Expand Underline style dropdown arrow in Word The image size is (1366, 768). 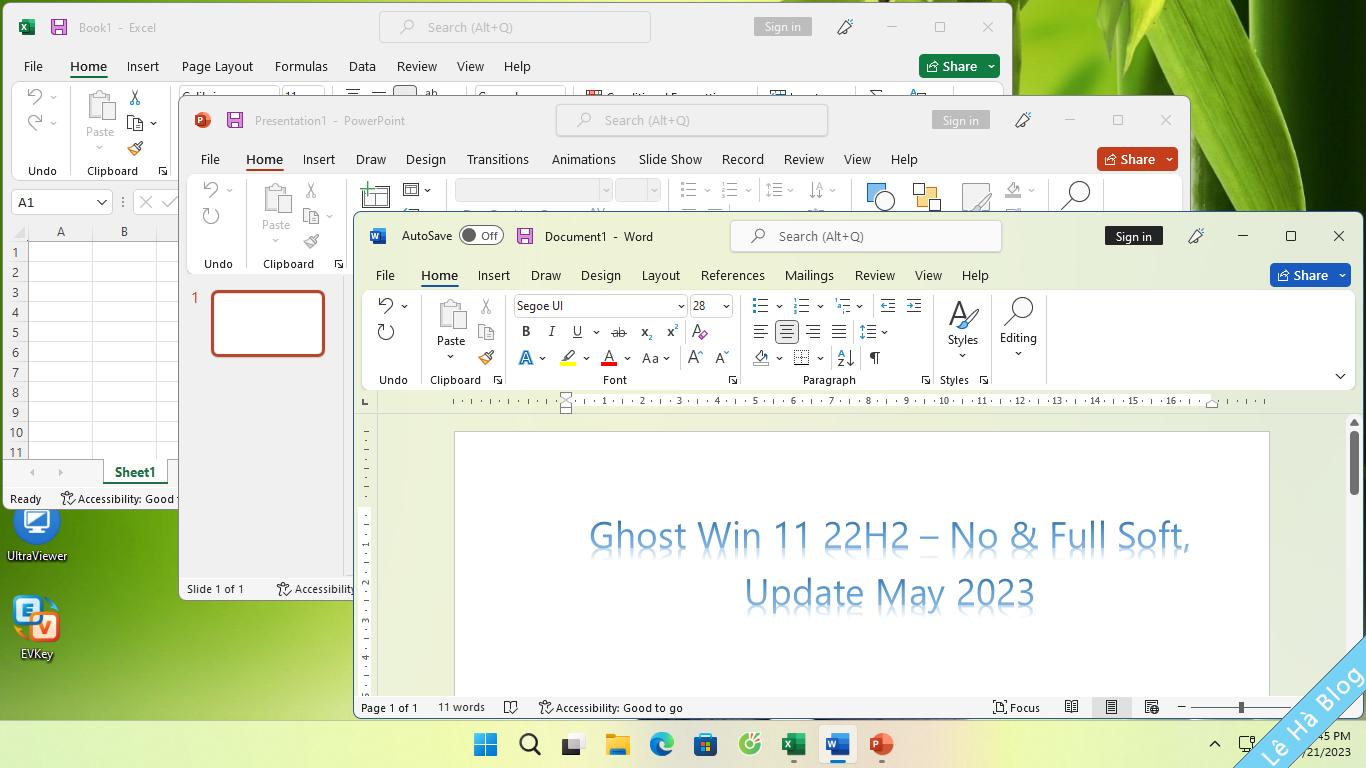click(x=596, y=332)
